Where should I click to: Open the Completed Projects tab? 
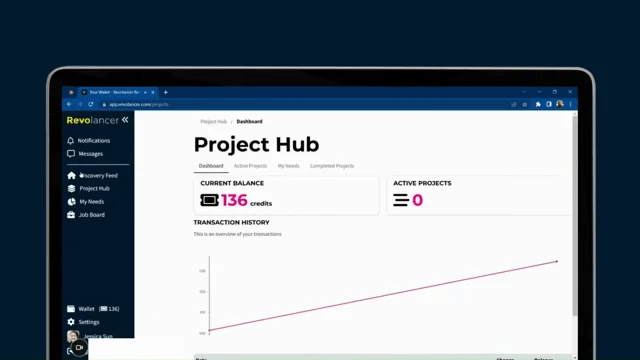point(332,166)
